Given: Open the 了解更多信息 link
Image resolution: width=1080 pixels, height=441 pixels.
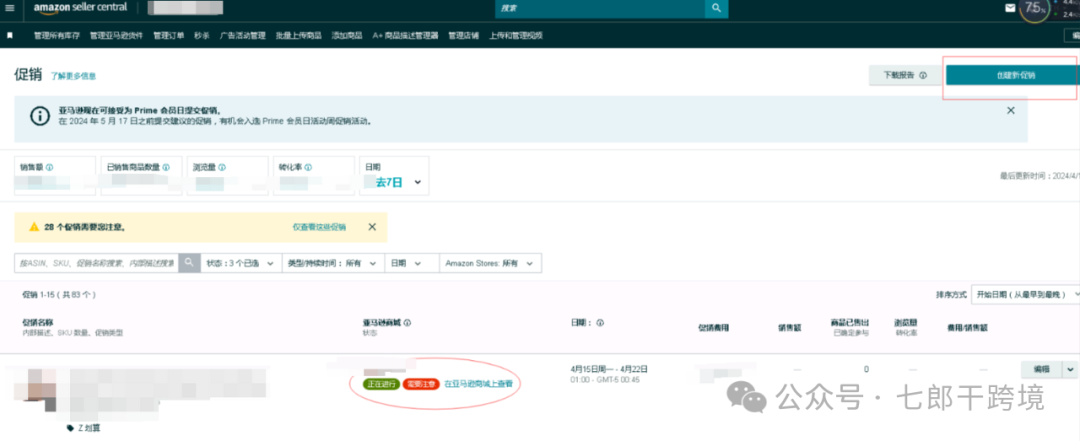Looking at the screenshot, I should 73,76.
